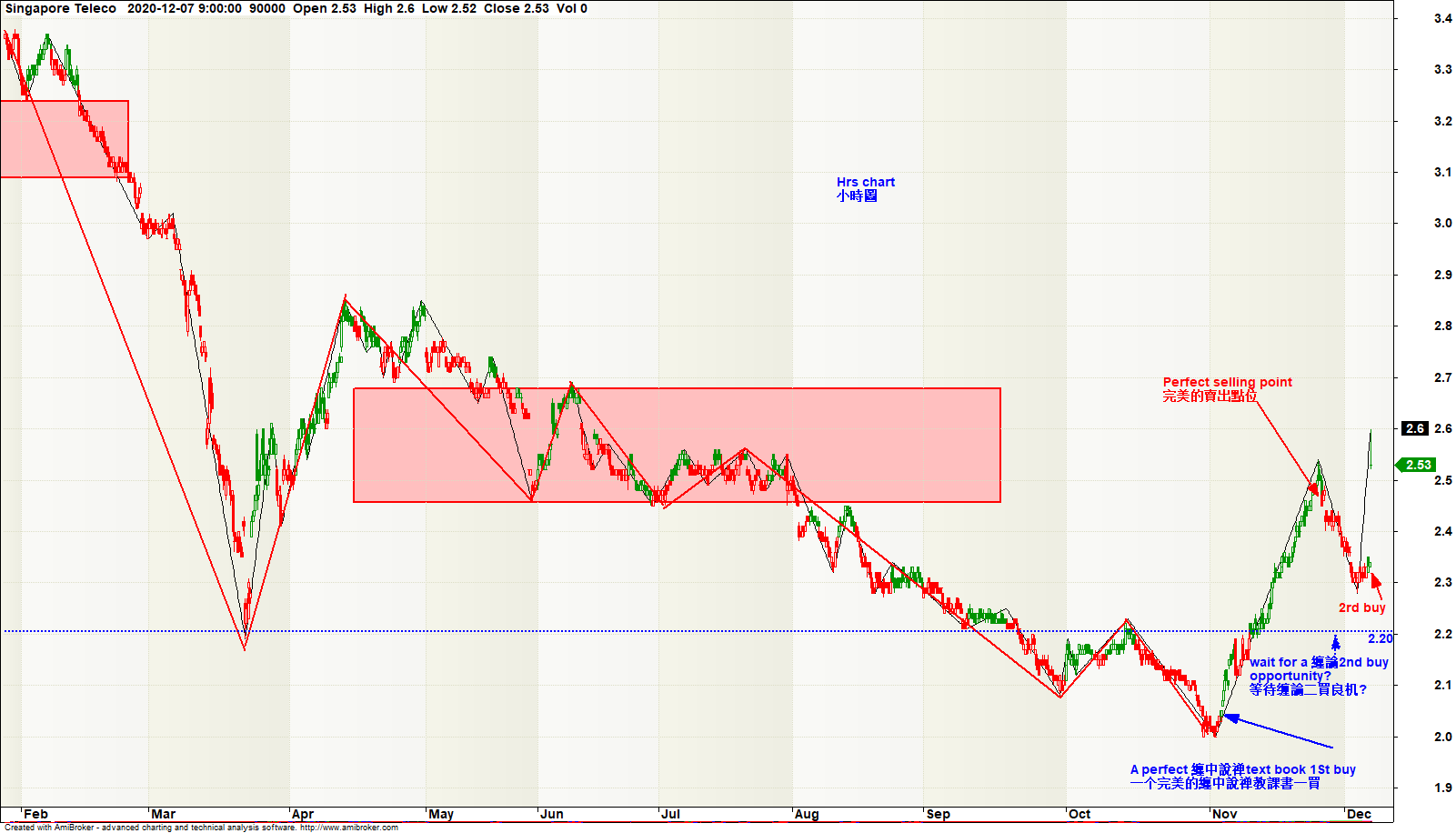Image resolution: width=1456 pixels, height=833 pixels.
Task: Click the 1.9 price axis label
Action: 1443,788
